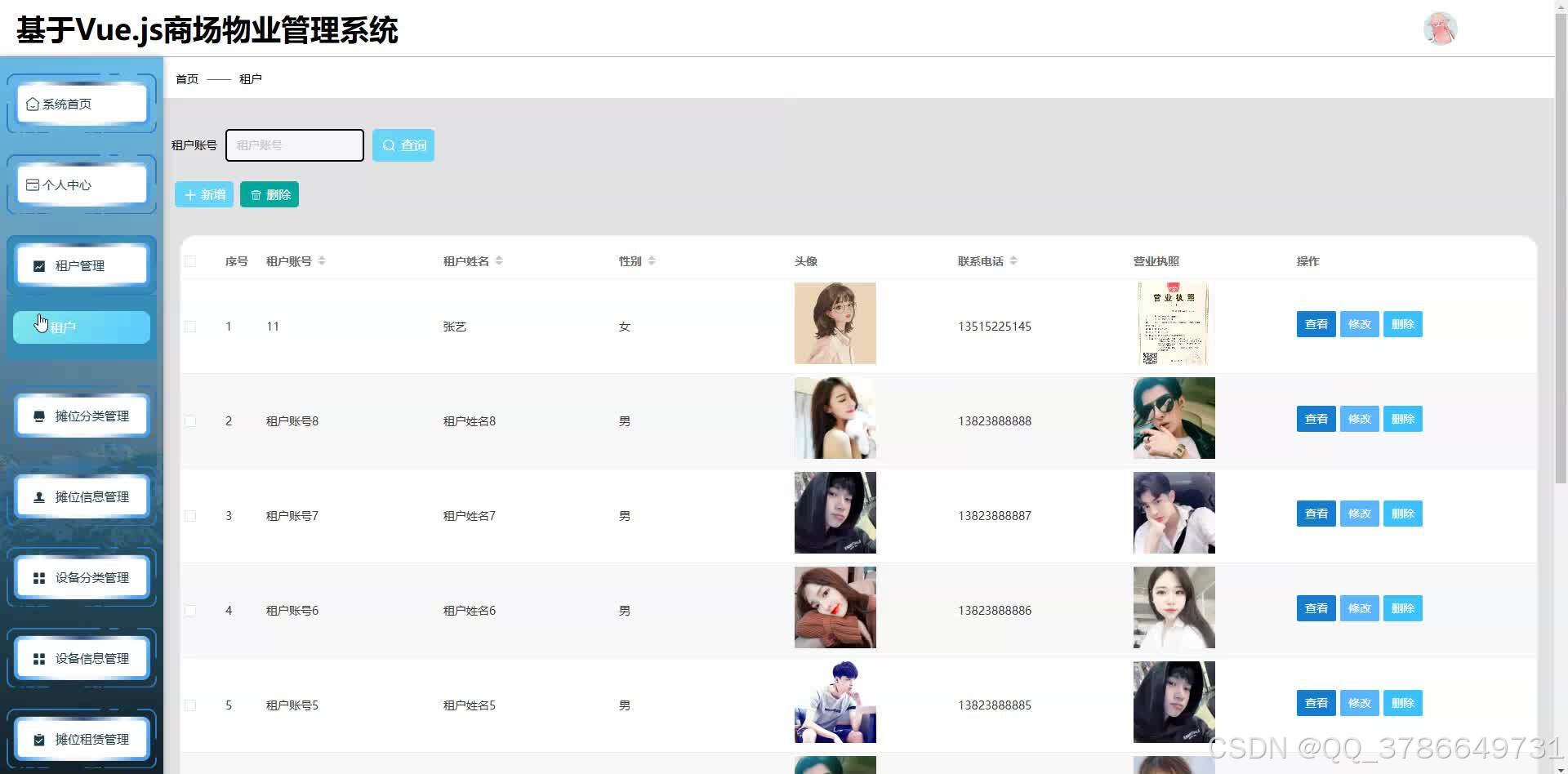Check the row checkbox for 租户账号8
The height and width of the screenshot is (774, 1568).
click(190, 421)
